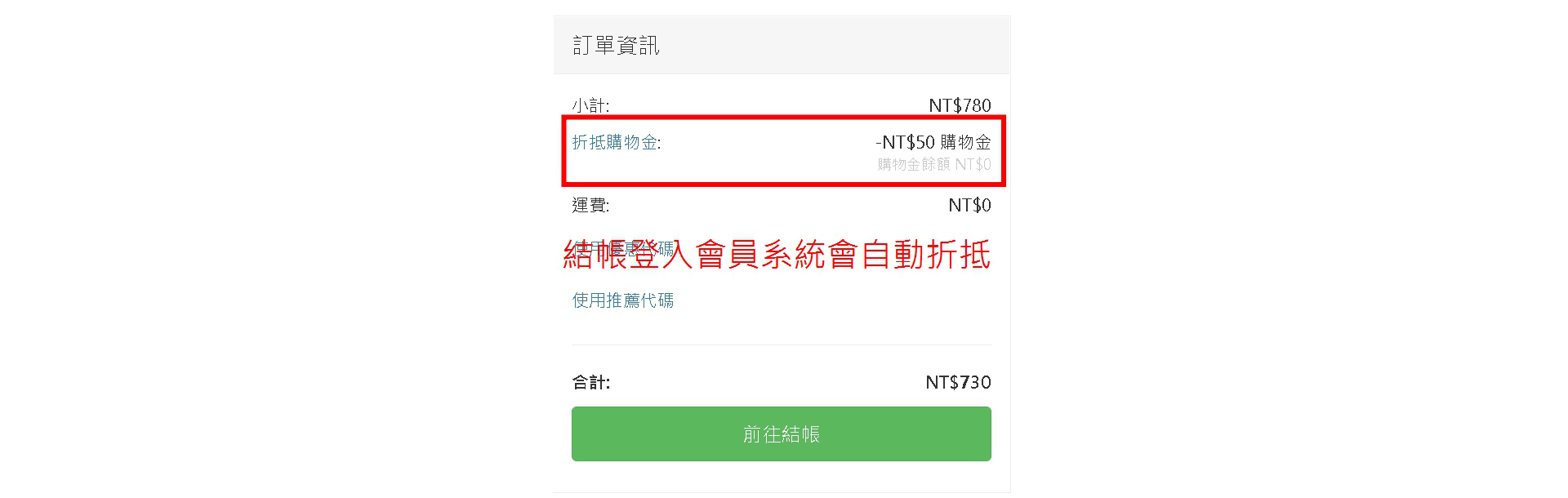Click the horizontal divider above 合計
1568x498 pixels.
[x=781, y=345]
